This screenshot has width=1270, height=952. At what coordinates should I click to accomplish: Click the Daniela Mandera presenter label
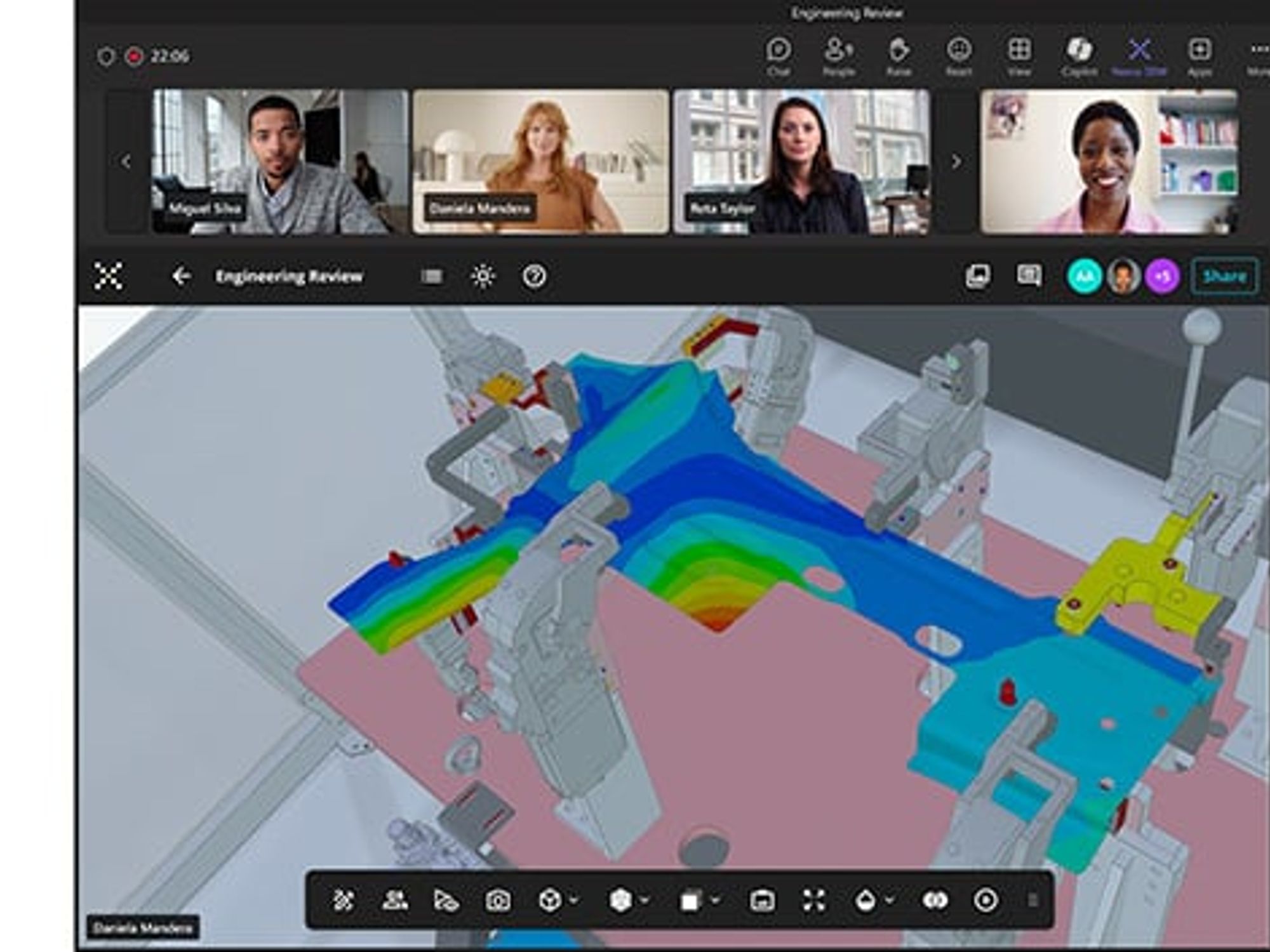143,928
